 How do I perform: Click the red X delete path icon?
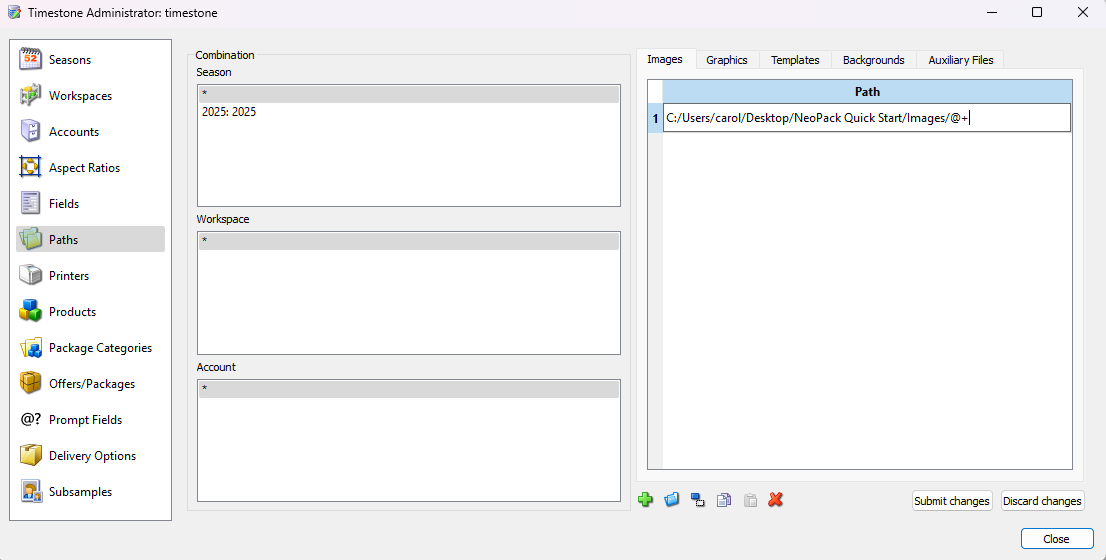775,500
